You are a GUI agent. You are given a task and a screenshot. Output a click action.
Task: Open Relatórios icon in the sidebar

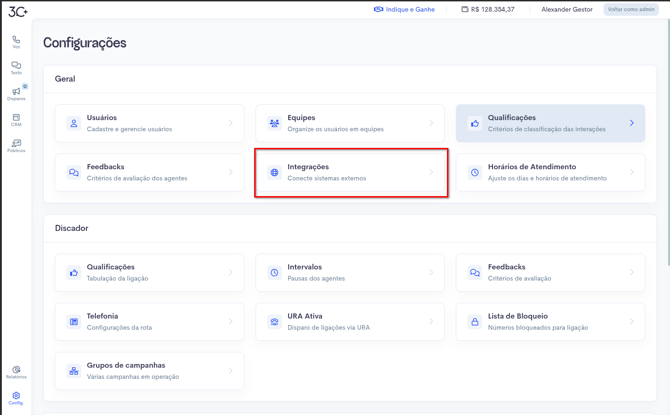tap(16, 371)
